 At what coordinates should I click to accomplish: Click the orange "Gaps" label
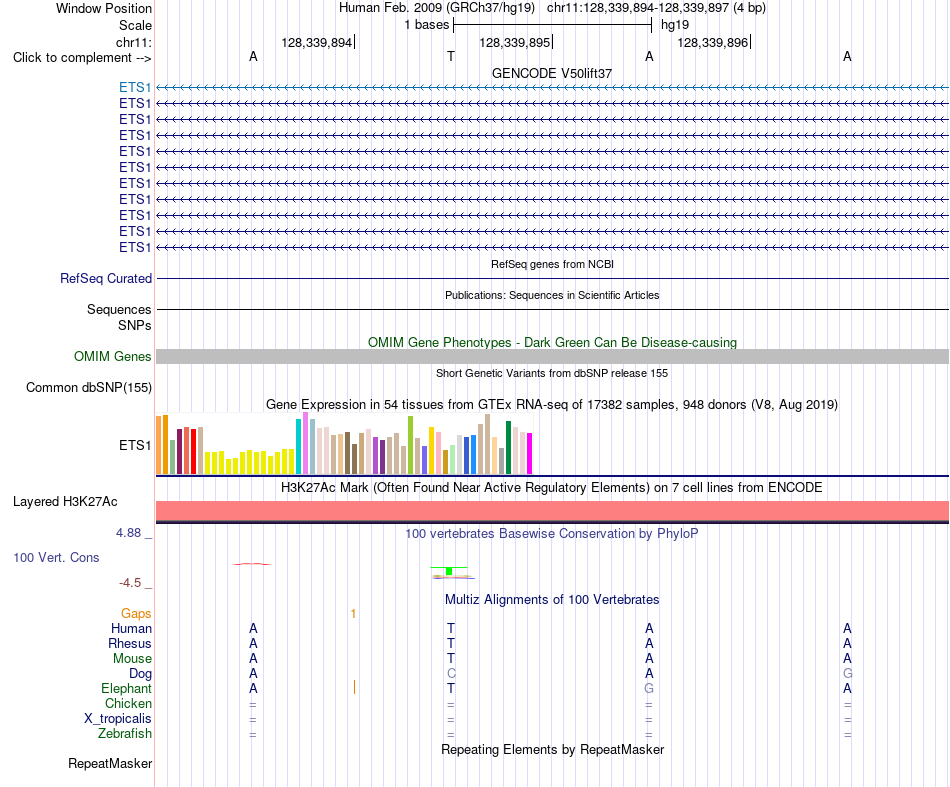(136, 614)
